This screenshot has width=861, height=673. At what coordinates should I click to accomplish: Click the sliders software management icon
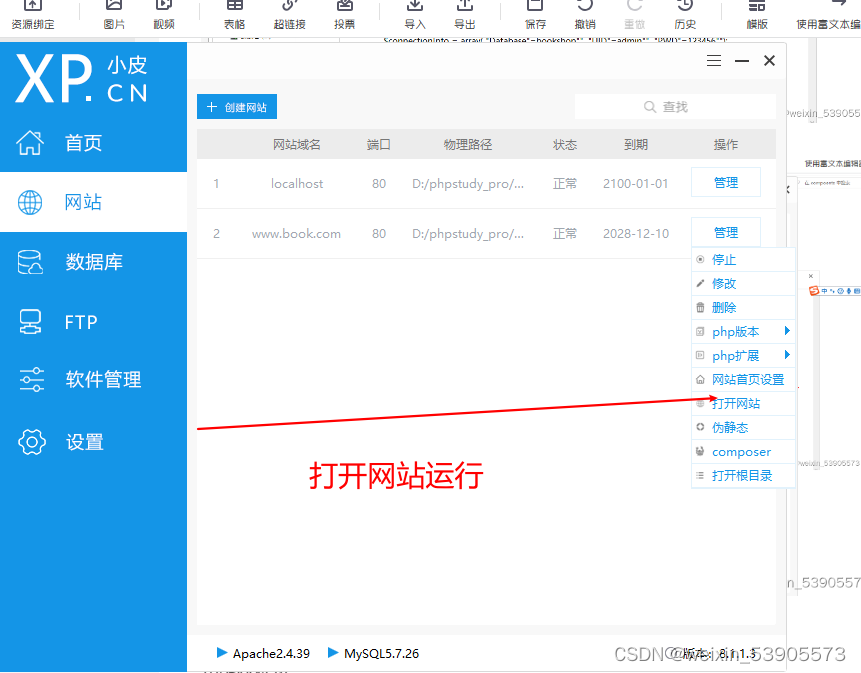click(31, 379)
